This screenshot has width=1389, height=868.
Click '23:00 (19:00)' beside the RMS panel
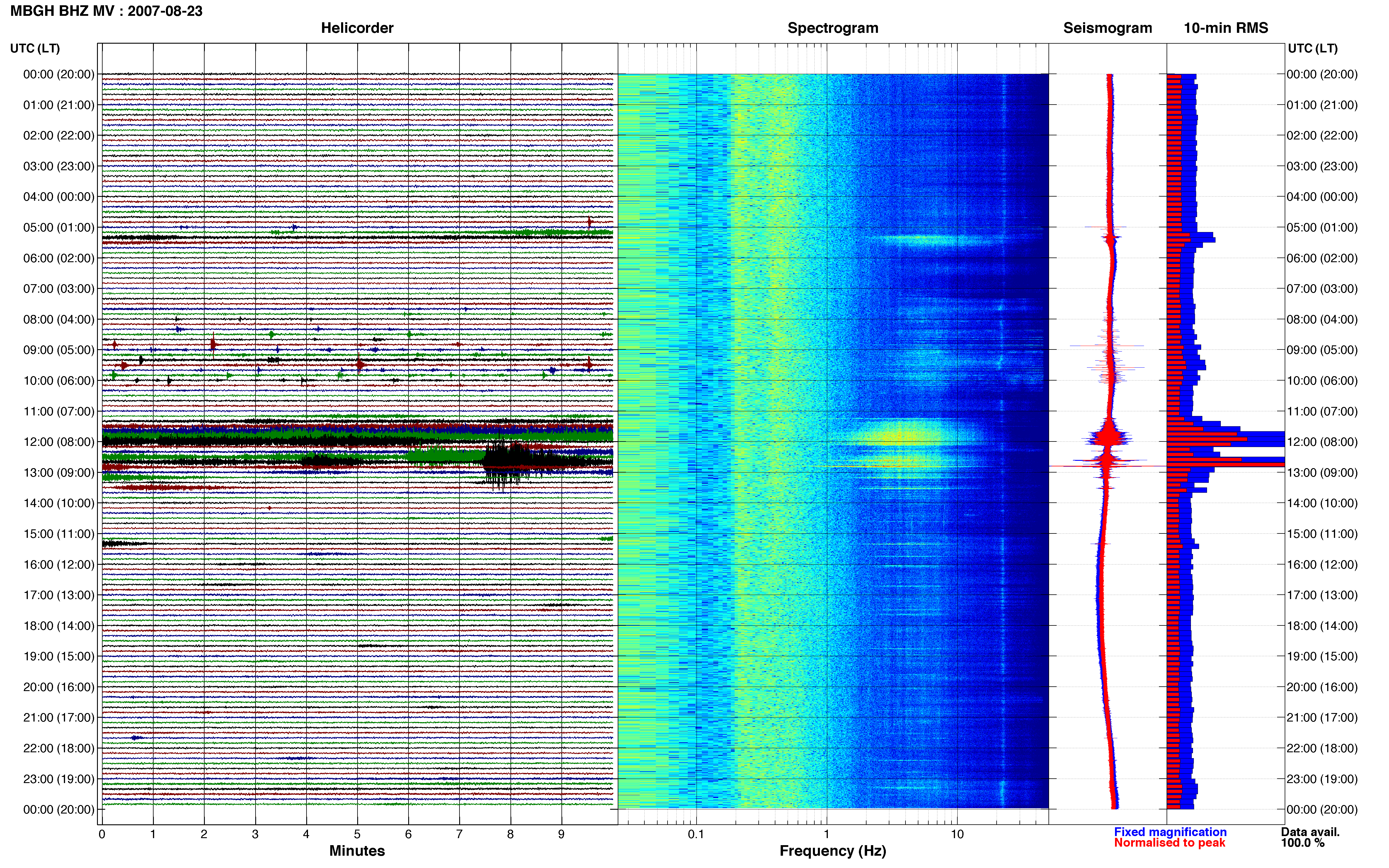[x=1322, y=779]
